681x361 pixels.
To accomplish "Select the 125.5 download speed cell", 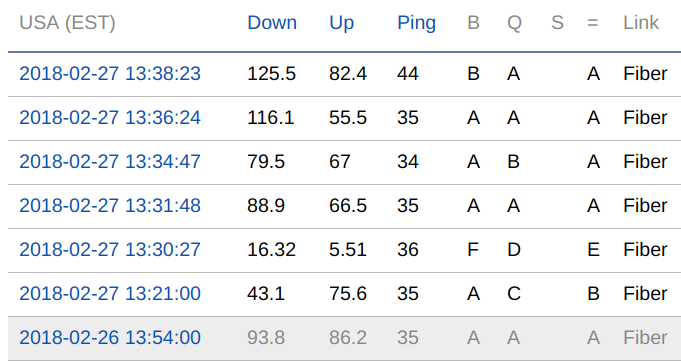I will pyautogui.click(x=271, y=73).
